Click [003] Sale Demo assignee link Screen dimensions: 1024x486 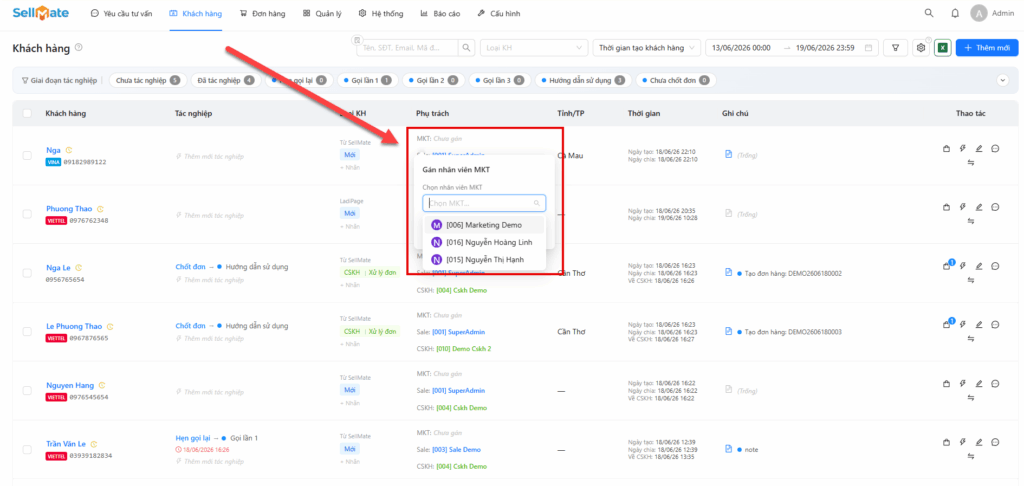pos(456,449)
